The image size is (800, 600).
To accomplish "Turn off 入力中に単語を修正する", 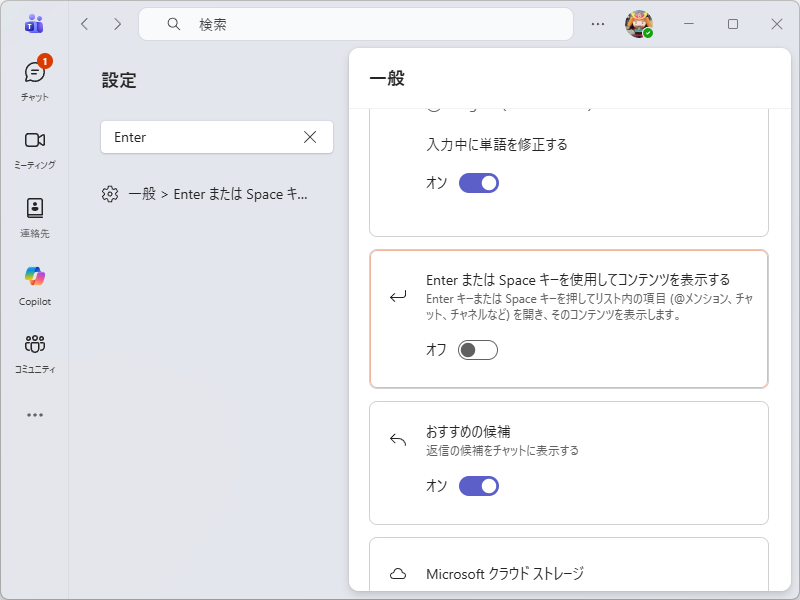I will click(x=478, y=183).
